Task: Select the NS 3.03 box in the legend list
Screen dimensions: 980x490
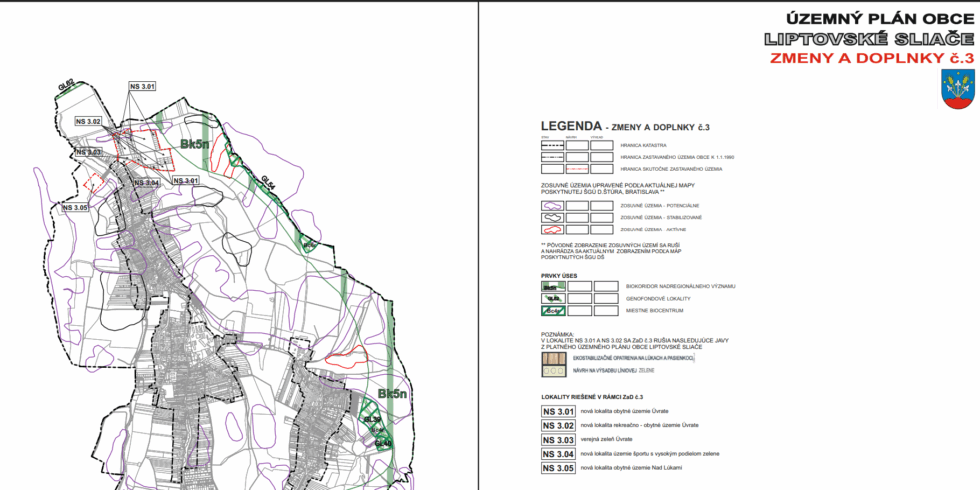Action: point(557,440)
